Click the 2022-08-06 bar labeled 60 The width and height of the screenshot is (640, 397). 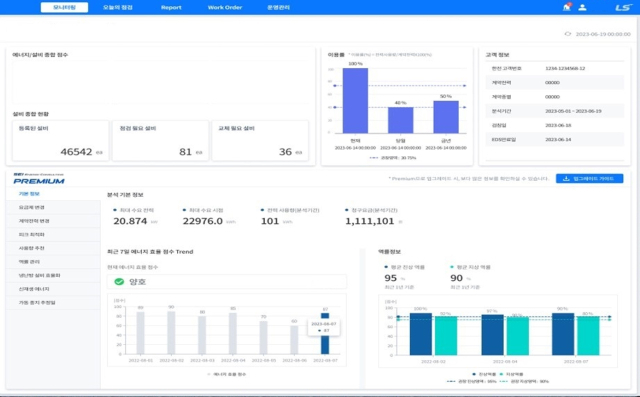pyautogui.click(x=294, y=340)
